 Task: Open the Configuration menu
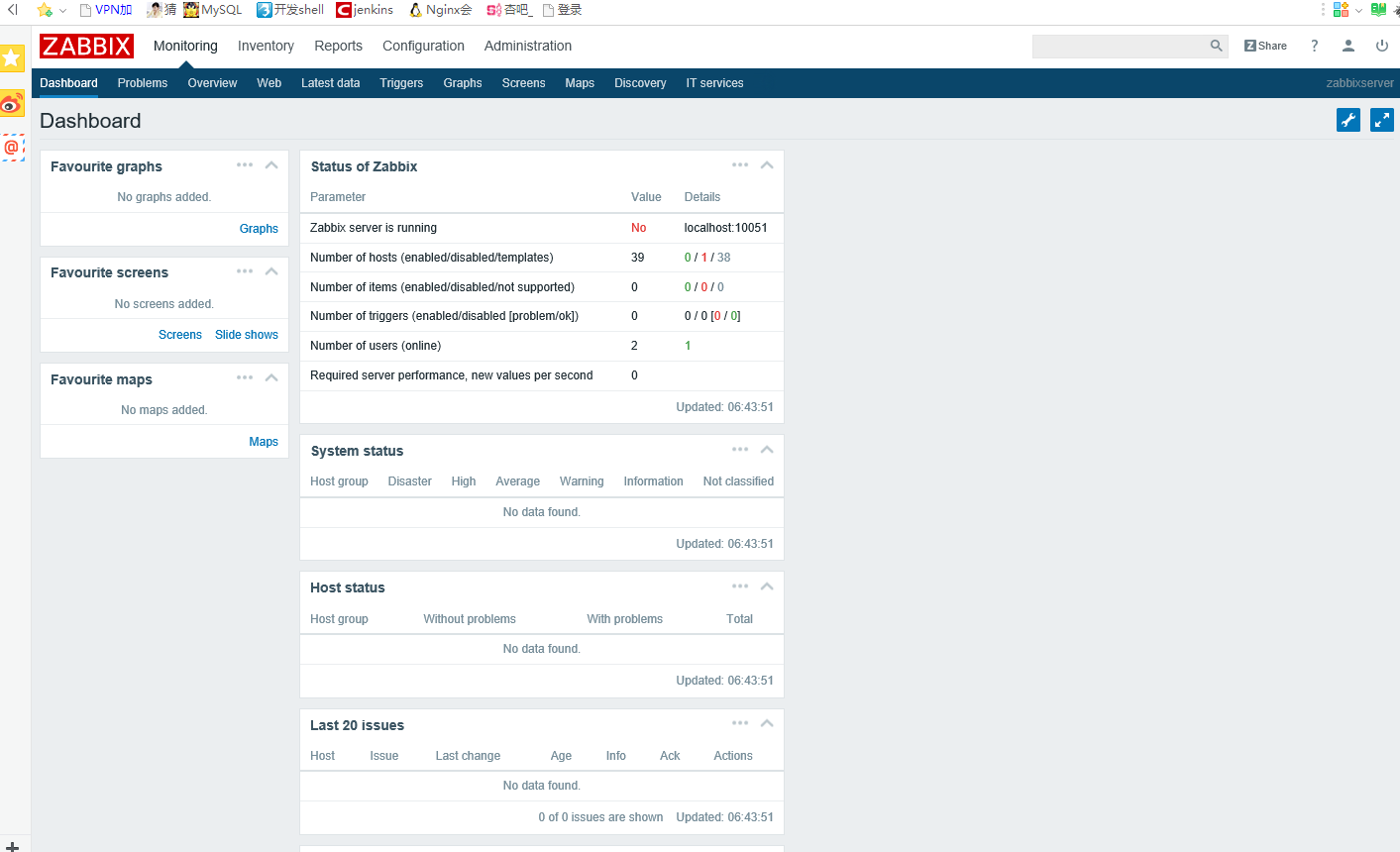point(423,46)
